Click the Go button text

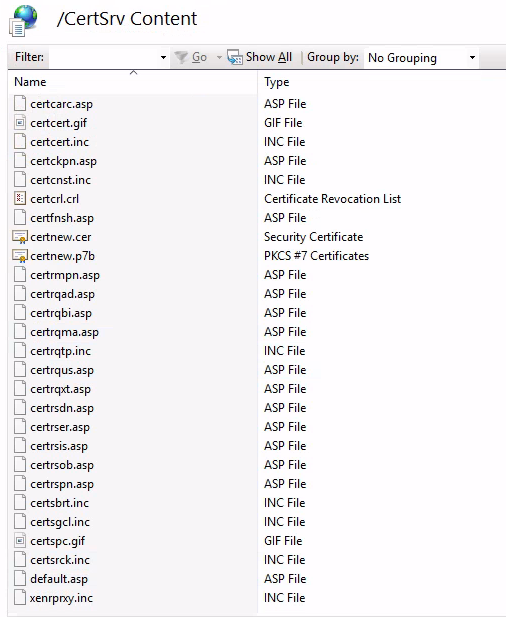point(199,57)
